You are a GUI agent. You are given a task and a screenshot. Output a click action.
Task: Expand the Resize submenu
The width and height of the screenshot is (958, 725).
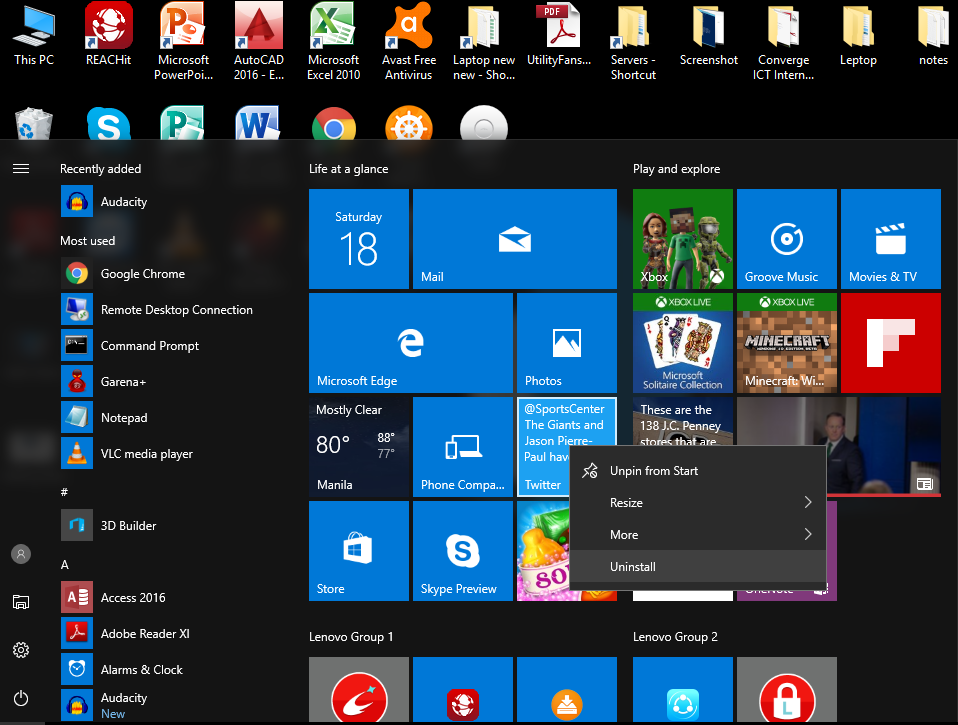coord(698,503)
